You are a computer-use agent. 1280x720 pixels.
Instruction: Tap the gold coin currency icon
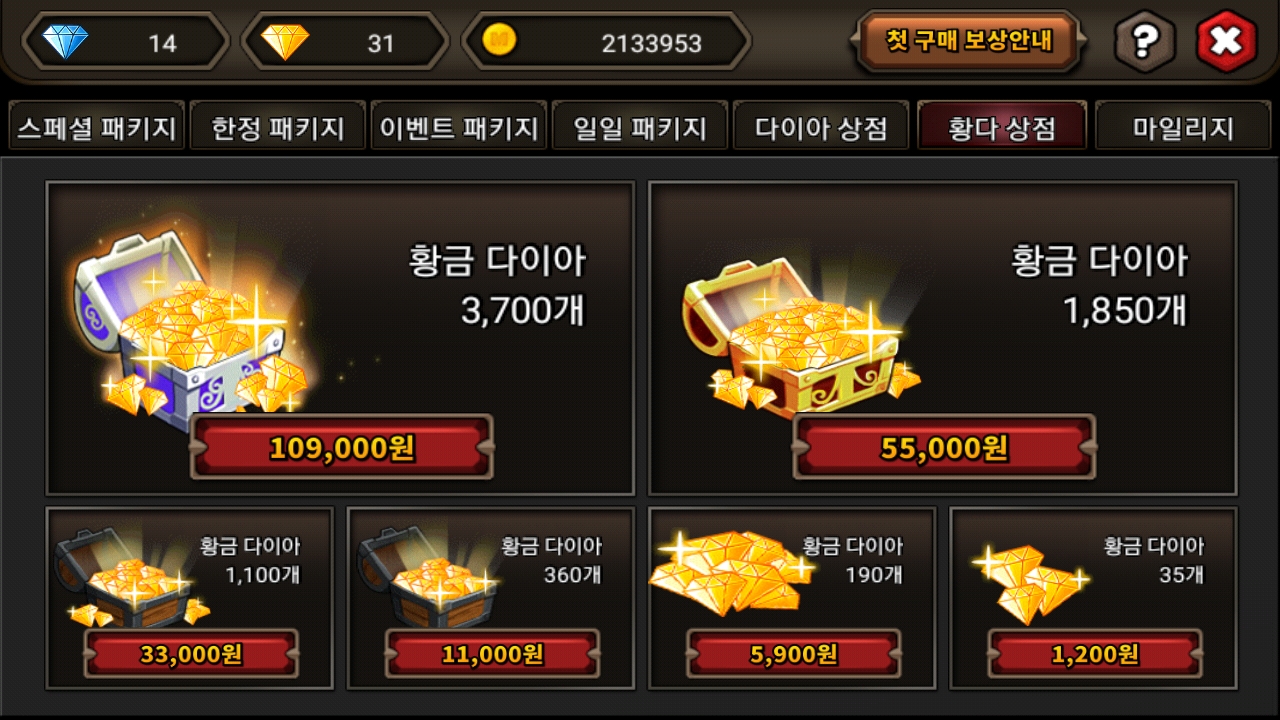pyautogui.click(x=498, y=40)
